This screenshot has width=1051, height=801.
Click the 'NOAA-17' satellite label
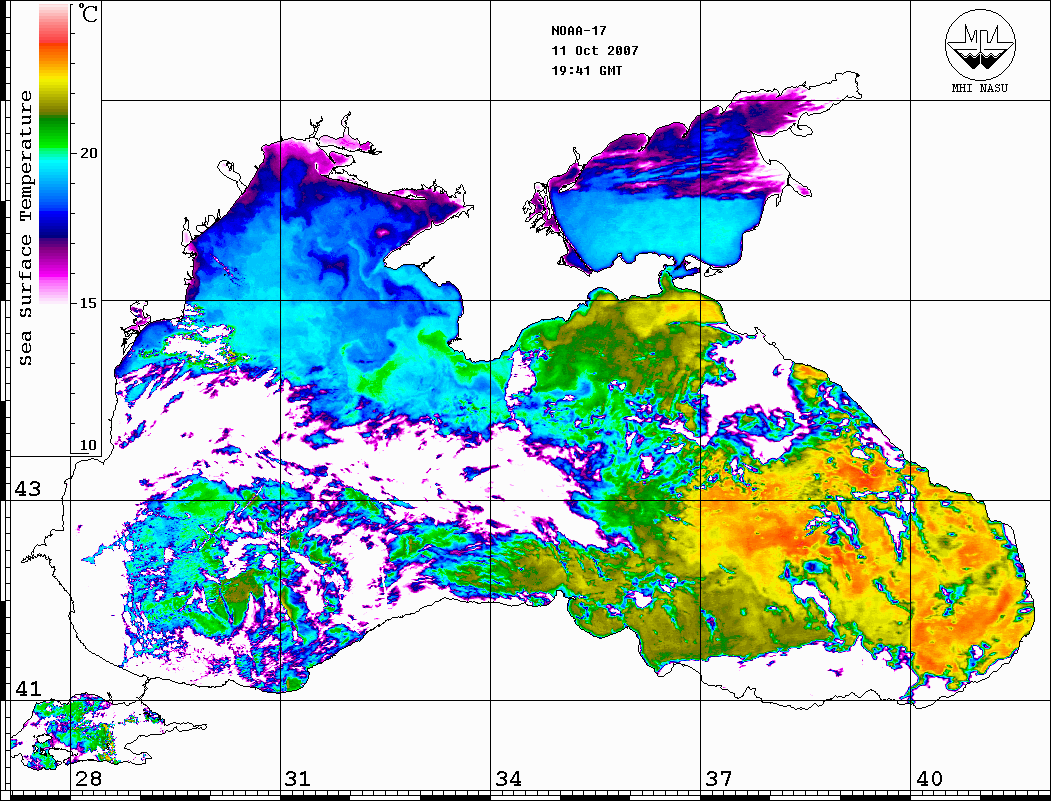[578, 31]
